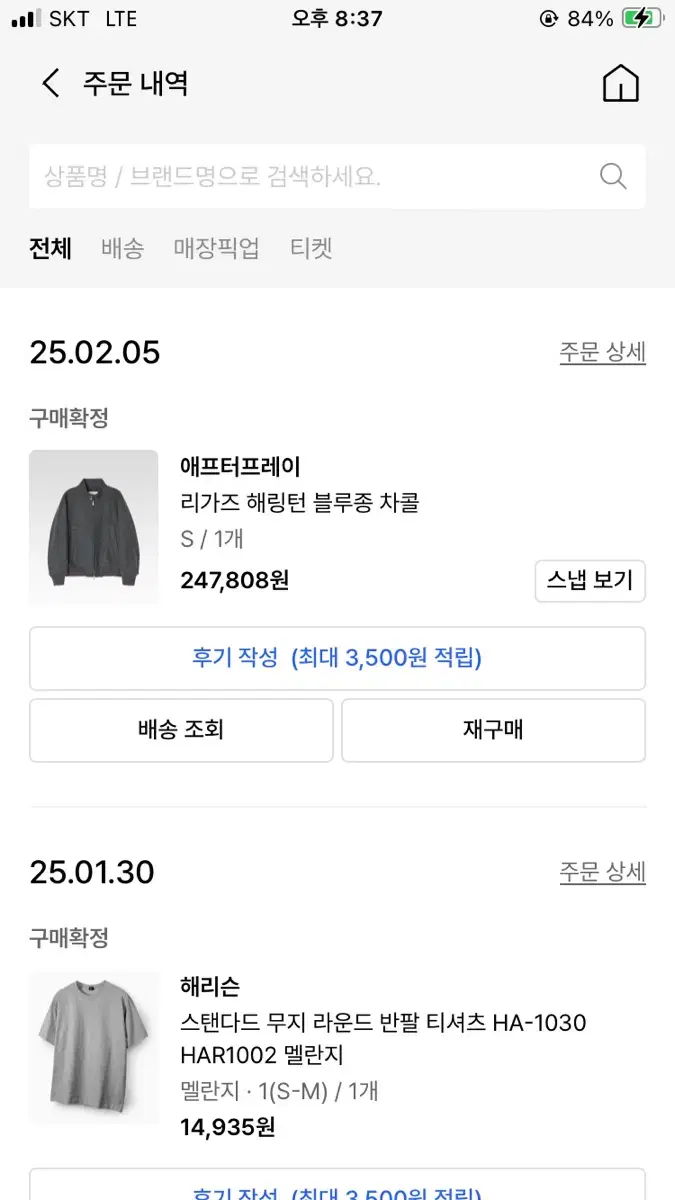Open the 리가즈 해링턴 블루종 차콜 product name
Viewport: 675px width, 1200px height.
click(299, 503)
